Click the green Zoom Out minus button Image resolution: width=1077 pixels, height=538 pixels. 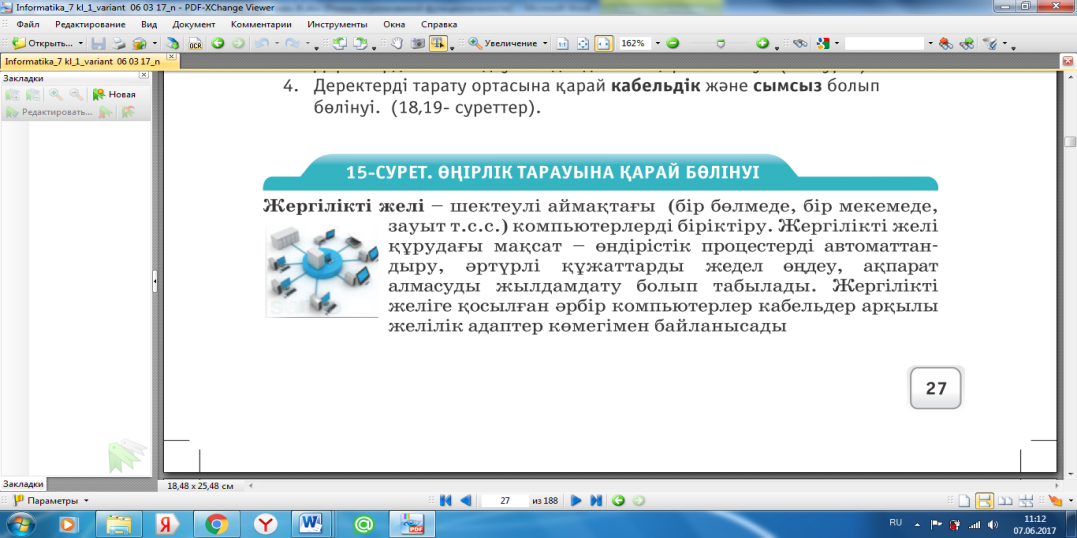[x=673, y=43]
